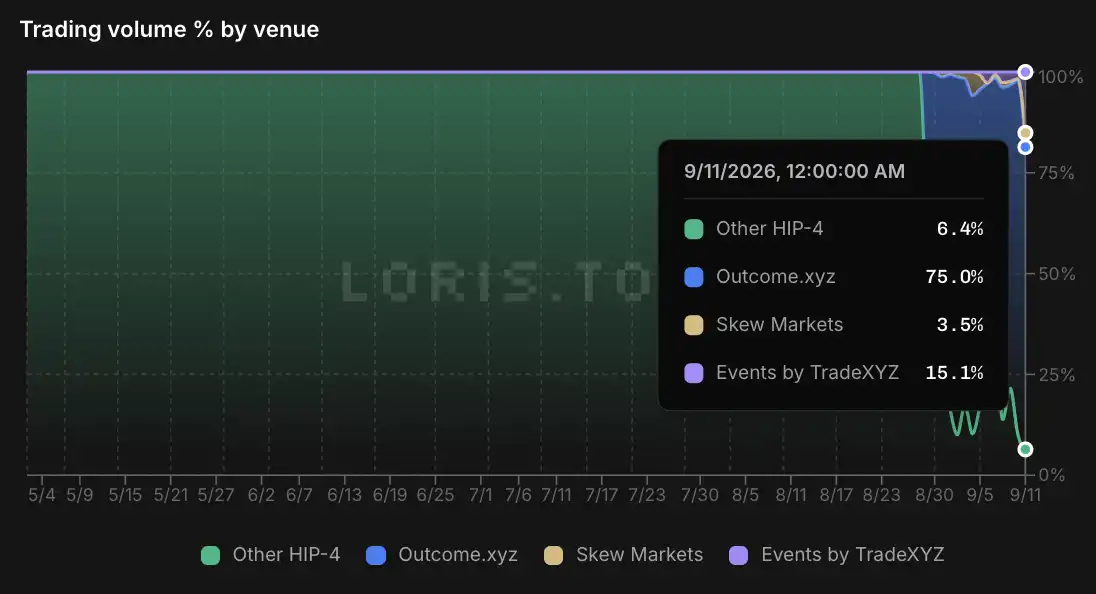Viewport: 1096px width, 594px height.
Task: Click the "9/5" x-axis date label
Action: click(980, 495)
